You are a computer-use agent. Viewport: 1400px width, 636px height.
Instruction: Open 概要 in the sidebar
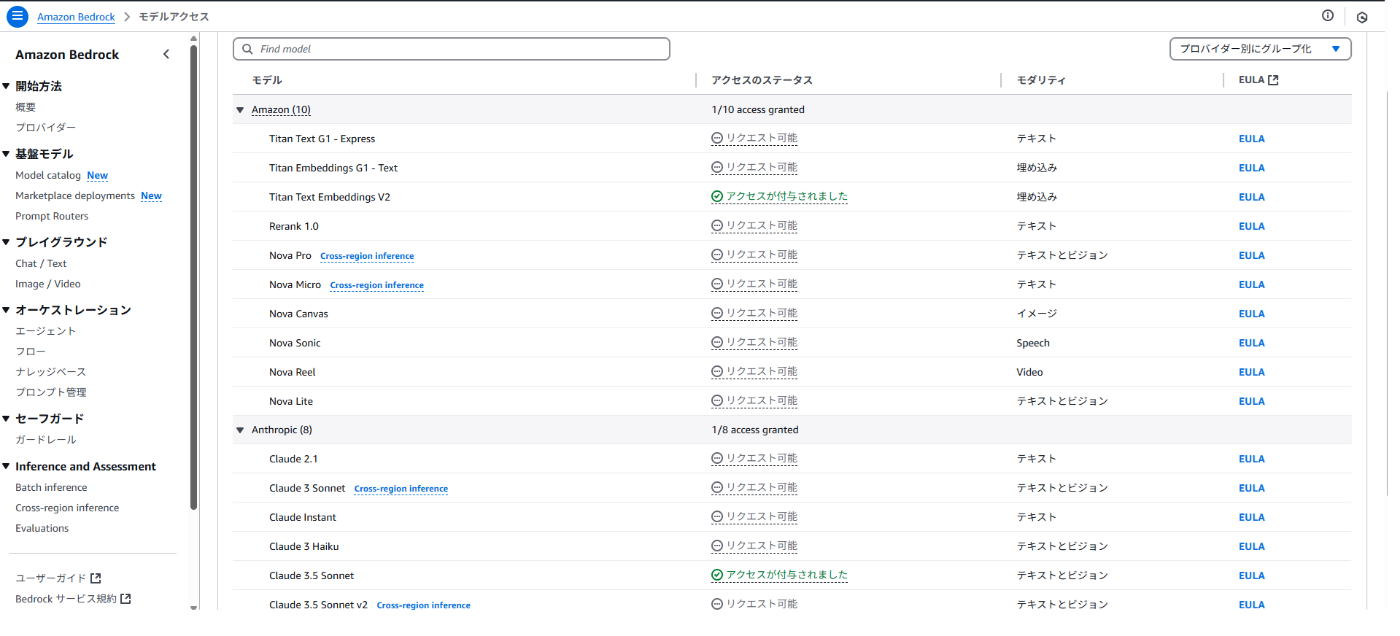tap(26, 107)
